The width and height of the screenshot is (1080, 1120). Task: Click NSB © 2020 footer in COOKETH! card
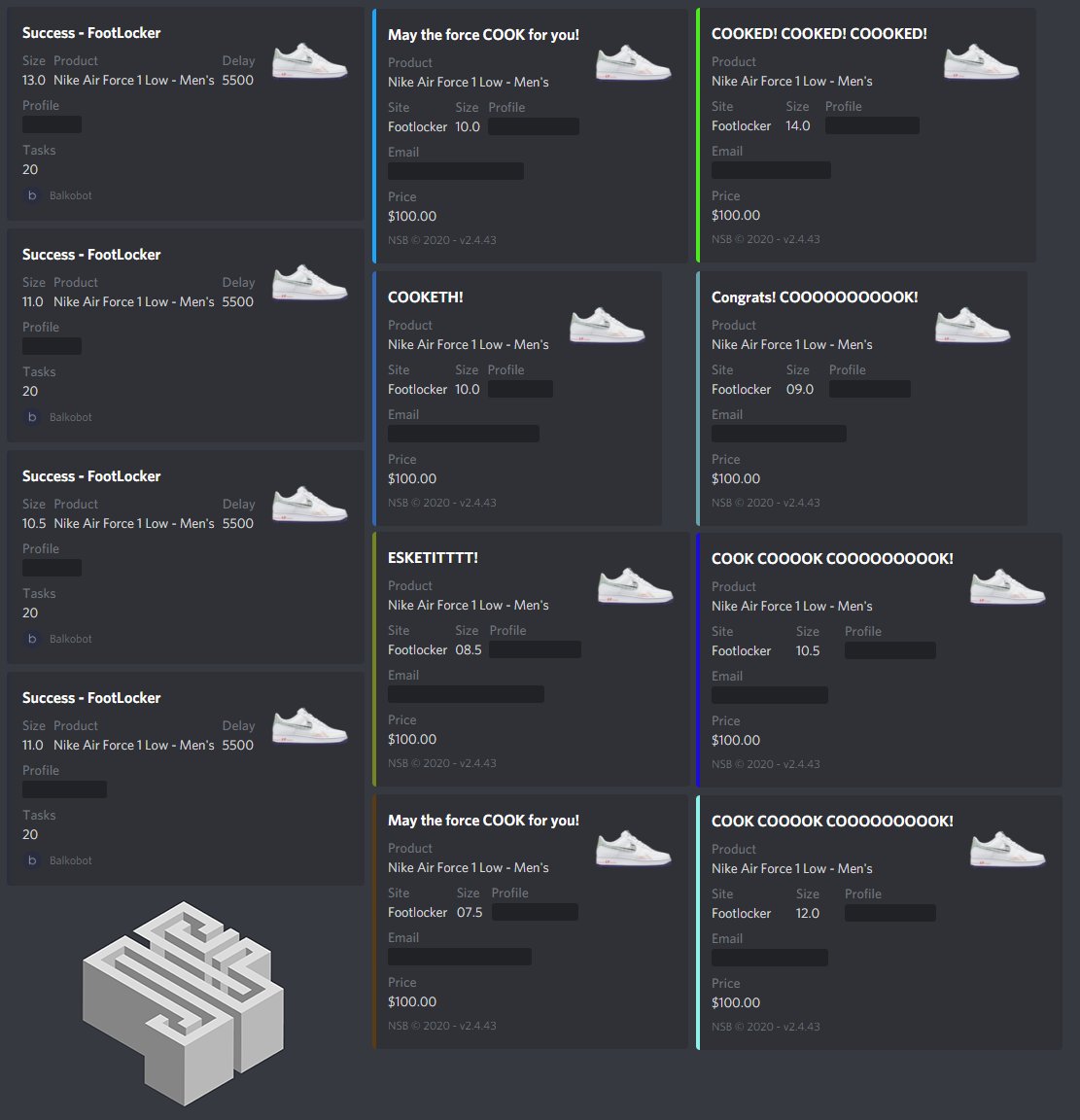[442, 503]
